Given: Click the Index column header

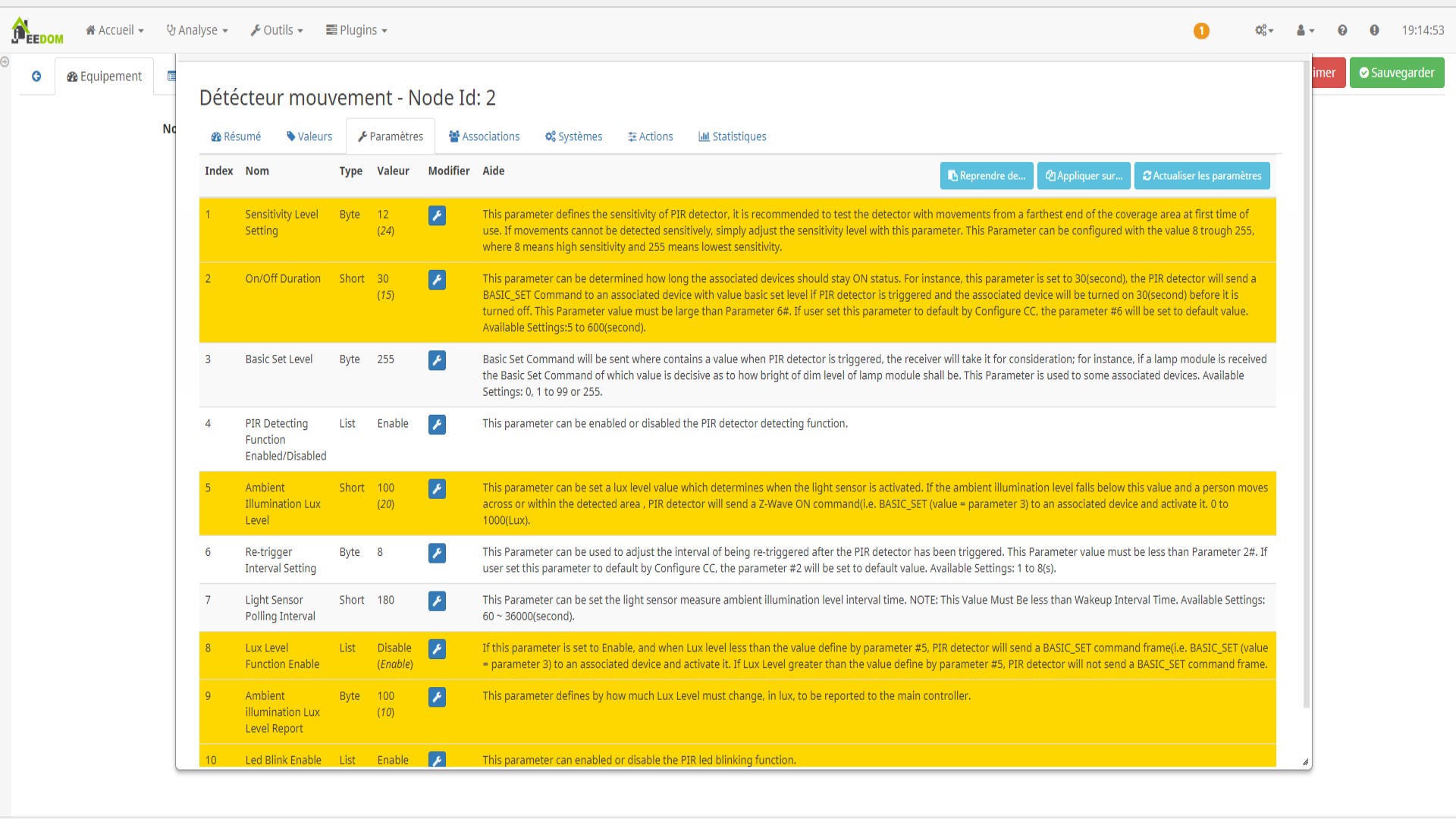Looking at the screenshot, I should (218, 171).
